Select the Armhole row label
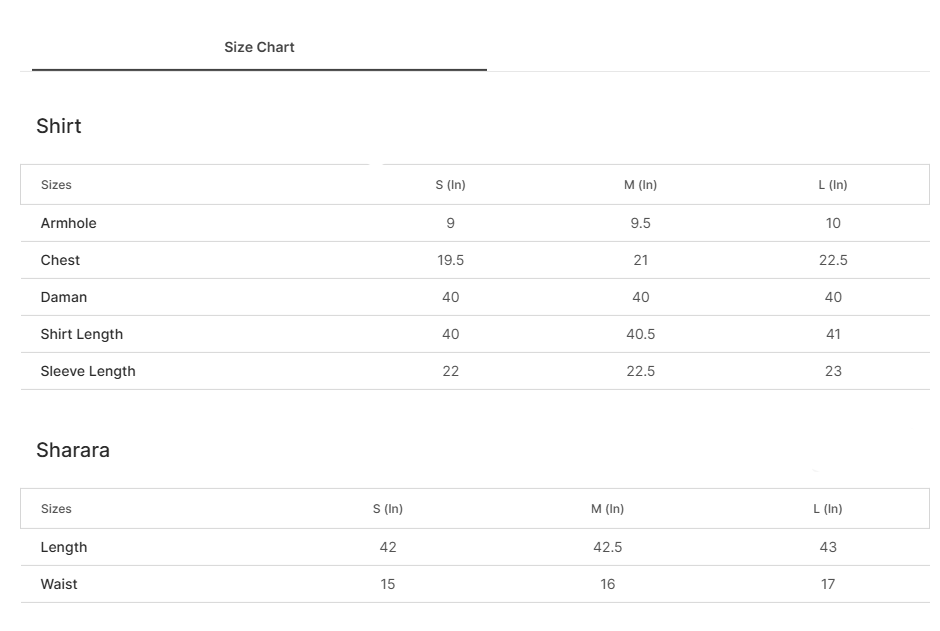 [x=69, y=223]
